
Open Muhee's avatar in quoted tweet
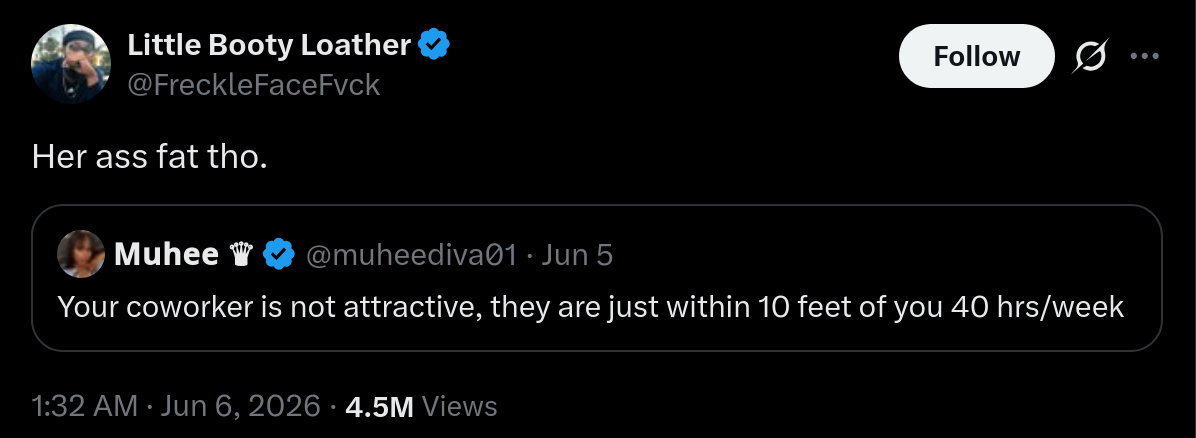pos(81,254)
